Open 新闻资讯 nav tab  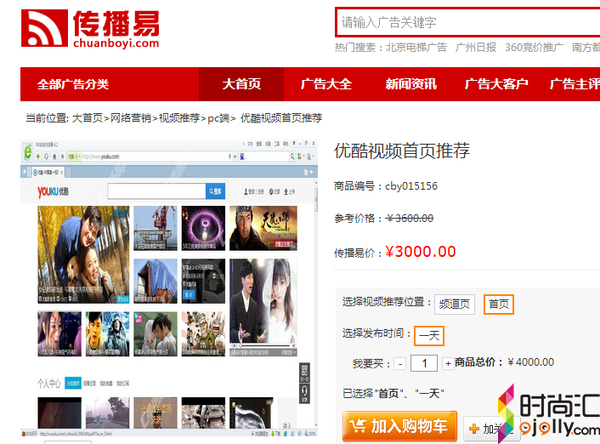pyautogui.click(x=411, y=84)
